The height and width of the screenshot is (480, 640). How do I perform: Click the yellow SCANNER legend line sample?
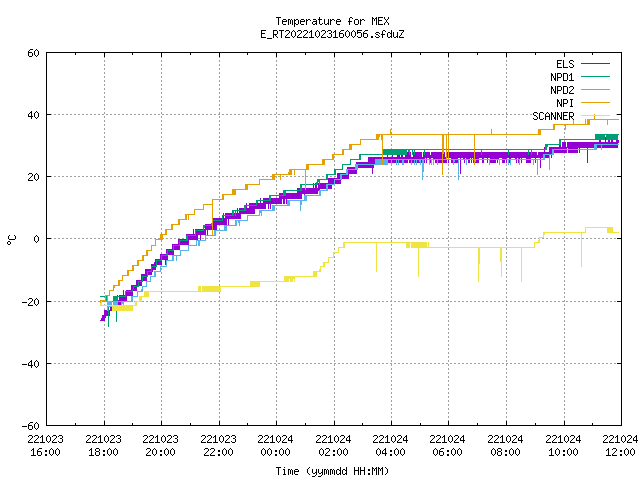point(596,116)
